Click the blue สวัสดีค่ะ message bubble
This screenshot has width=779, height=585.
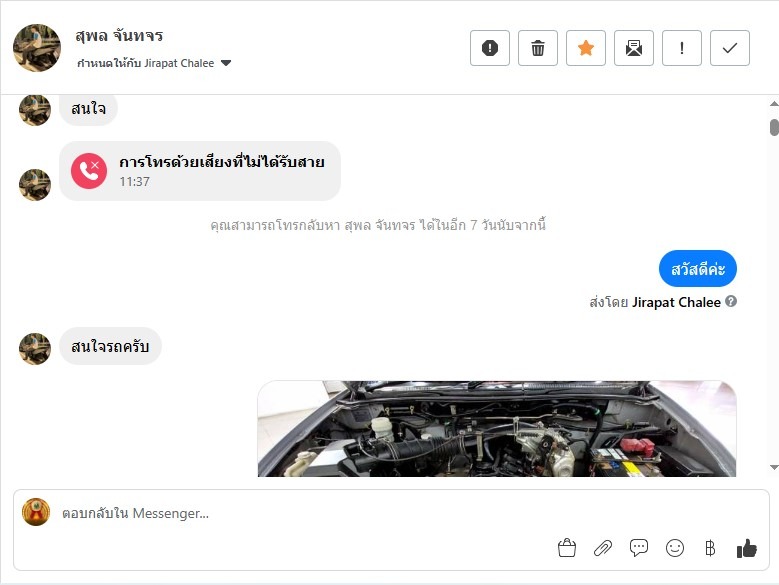coord(698,269)
